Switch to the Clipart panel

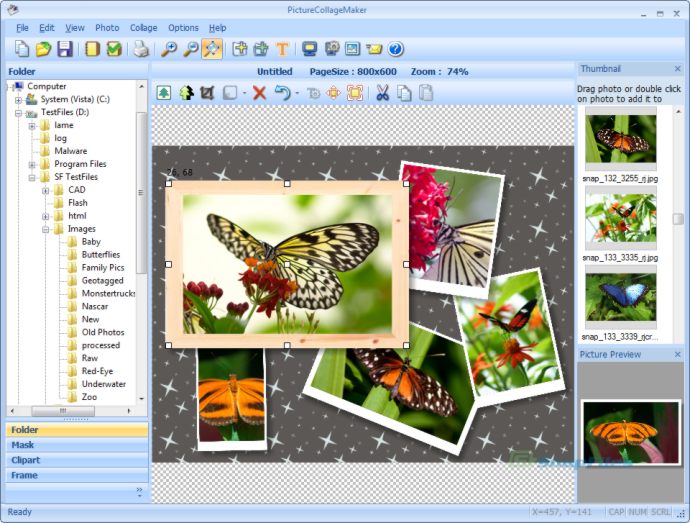(x=26, y=460)
